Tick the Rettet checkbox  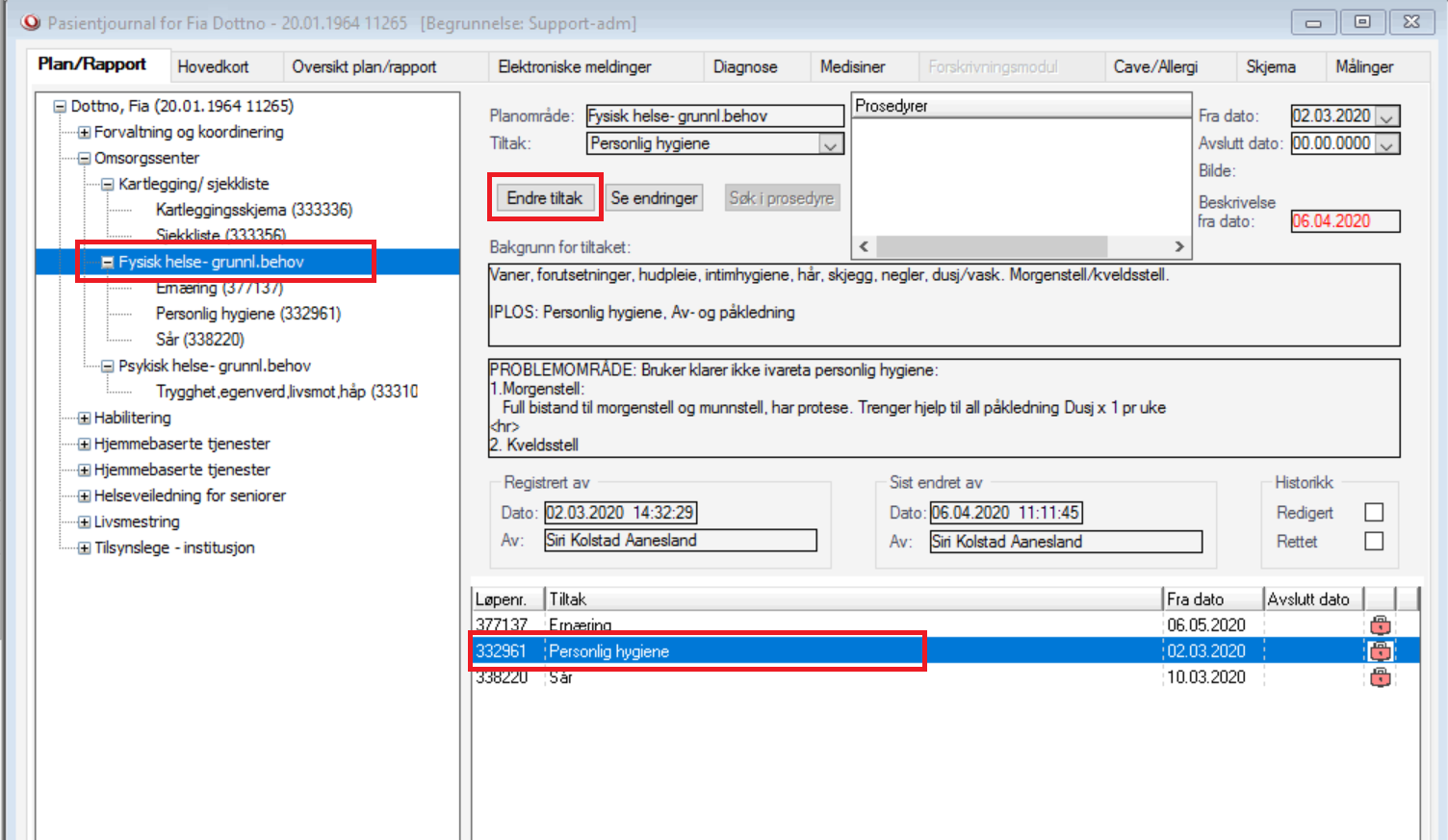click(x=1374, y=542)
